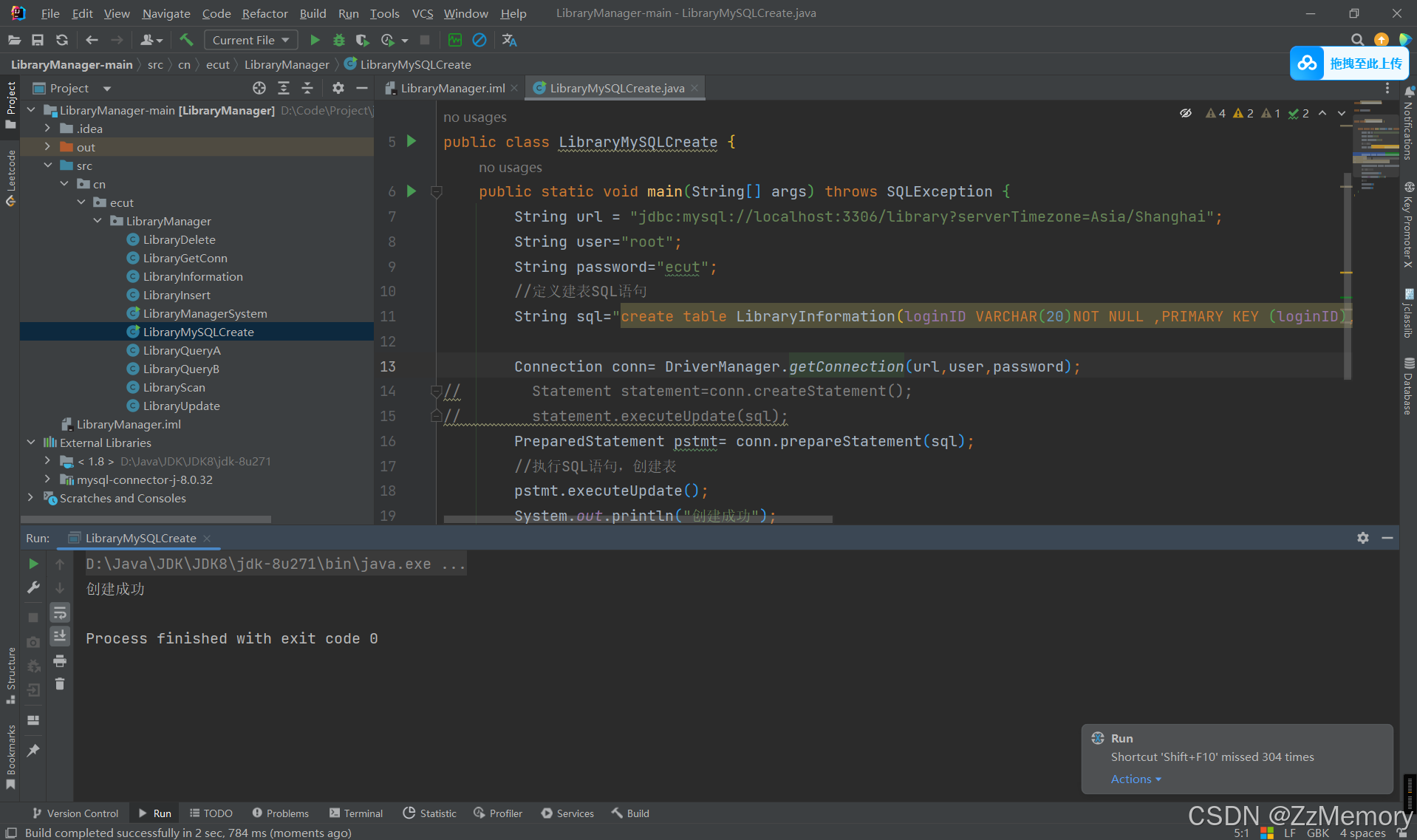Toggle the Structure side tool window
1417x840 pixels.
(x=10, y=675)
